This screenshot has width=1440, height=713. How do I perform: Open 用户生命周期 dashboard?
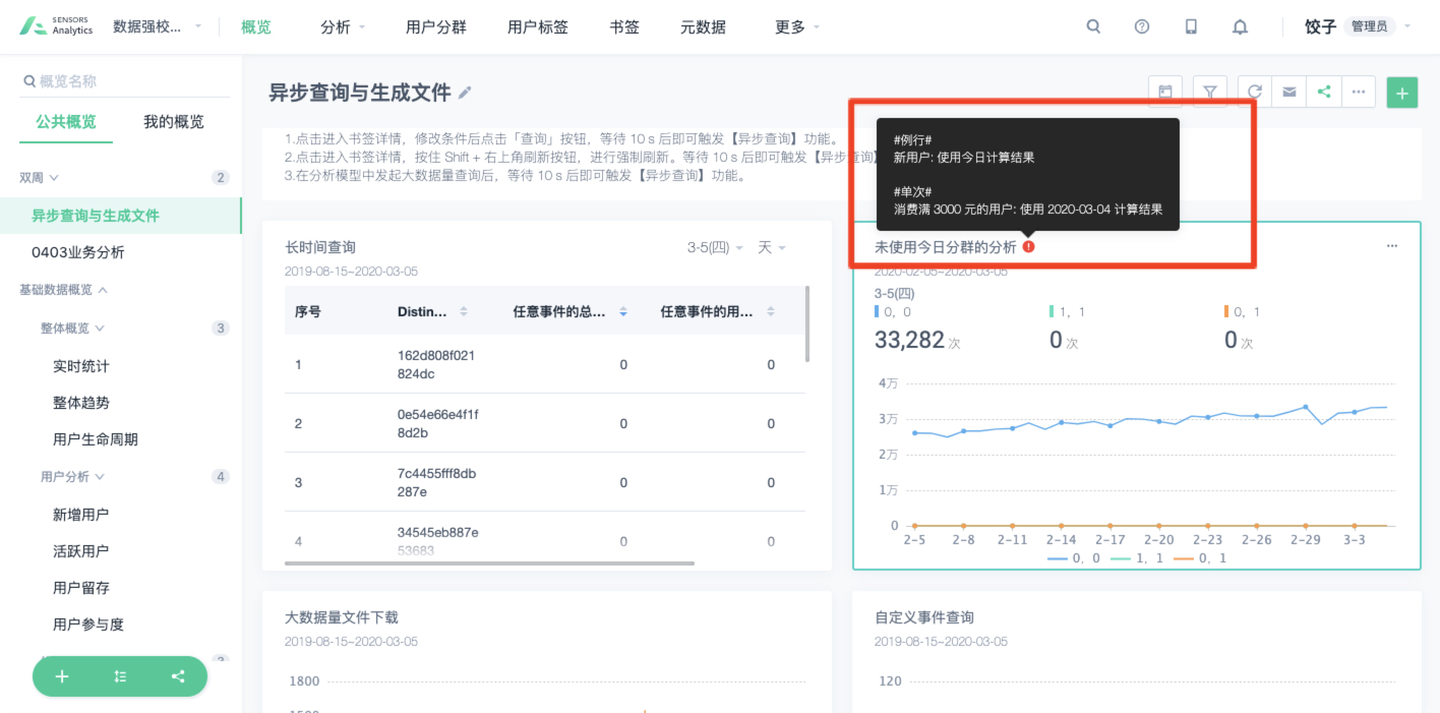click(x=95, y=439)
